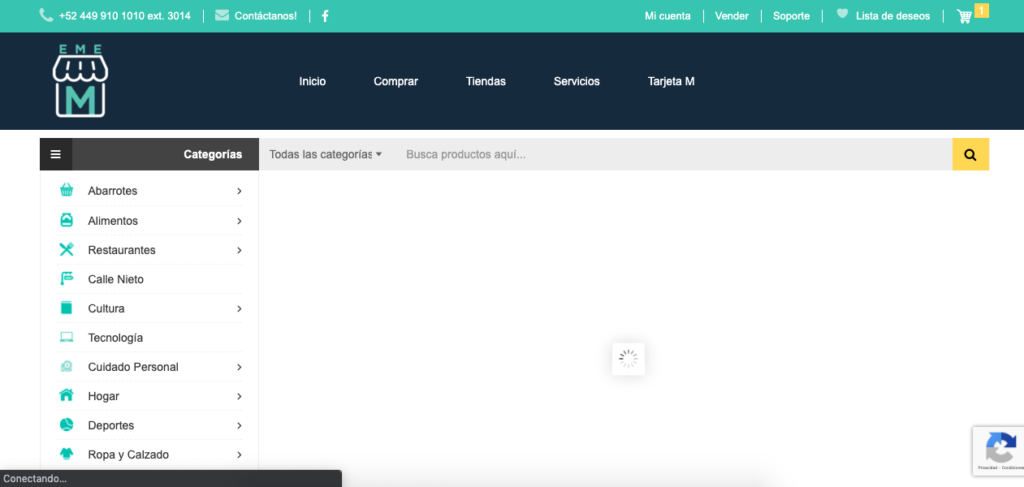
Task: Expand the Deportes category chevron
Action: (x=239, y=426)
